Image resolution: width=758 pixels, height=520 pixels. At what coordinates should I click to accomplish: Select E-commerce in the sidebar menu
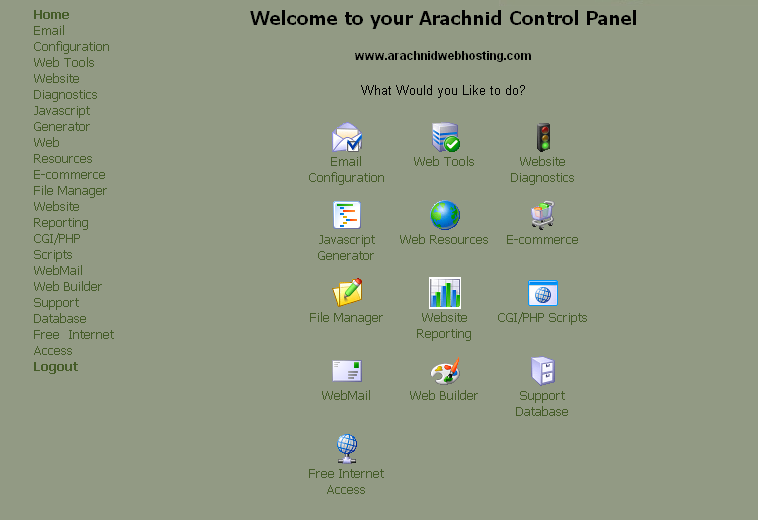[x=69, y=174]
